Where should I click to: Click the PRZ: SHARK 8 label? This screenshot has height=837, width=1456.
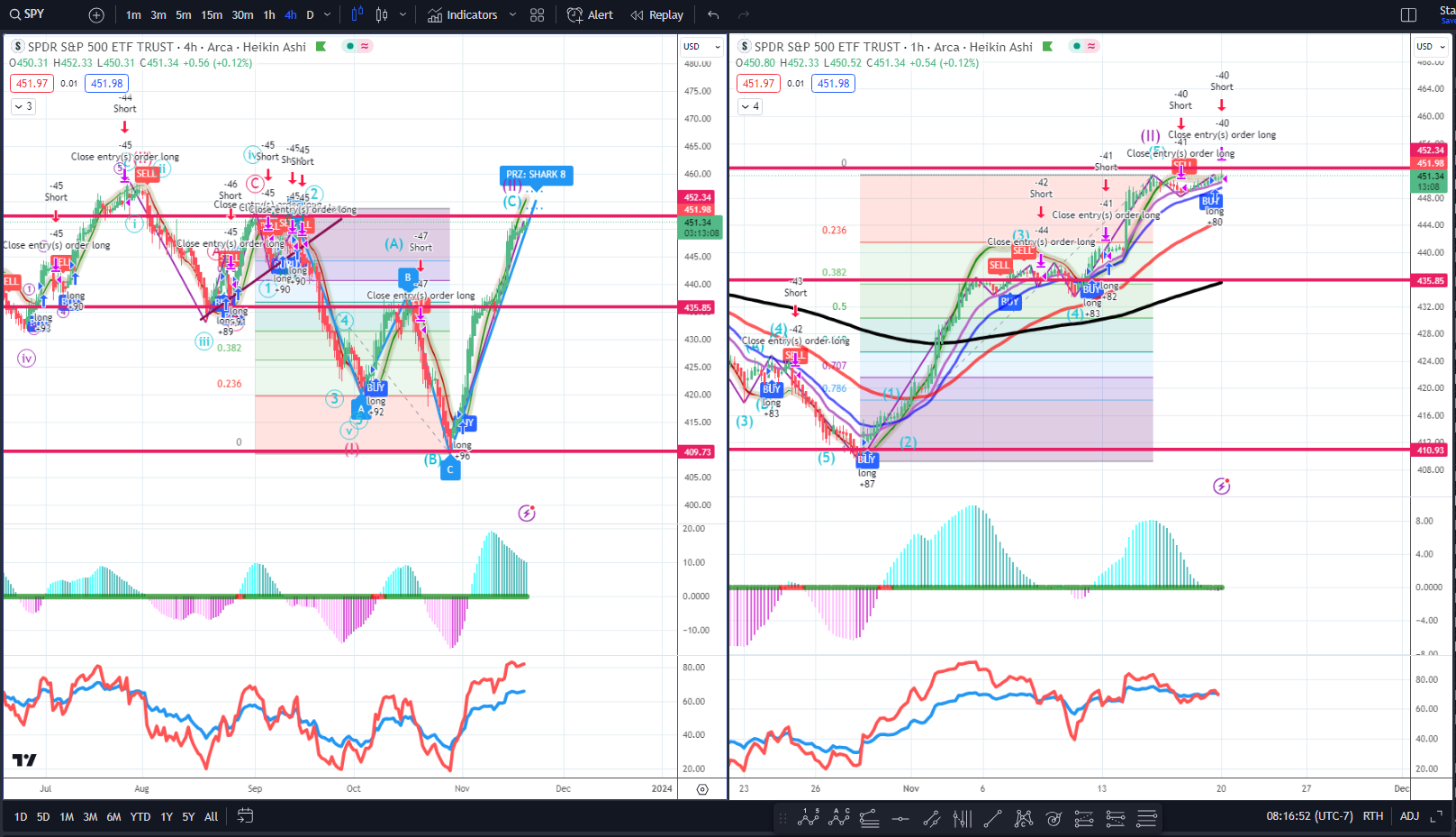coord(536,175)
